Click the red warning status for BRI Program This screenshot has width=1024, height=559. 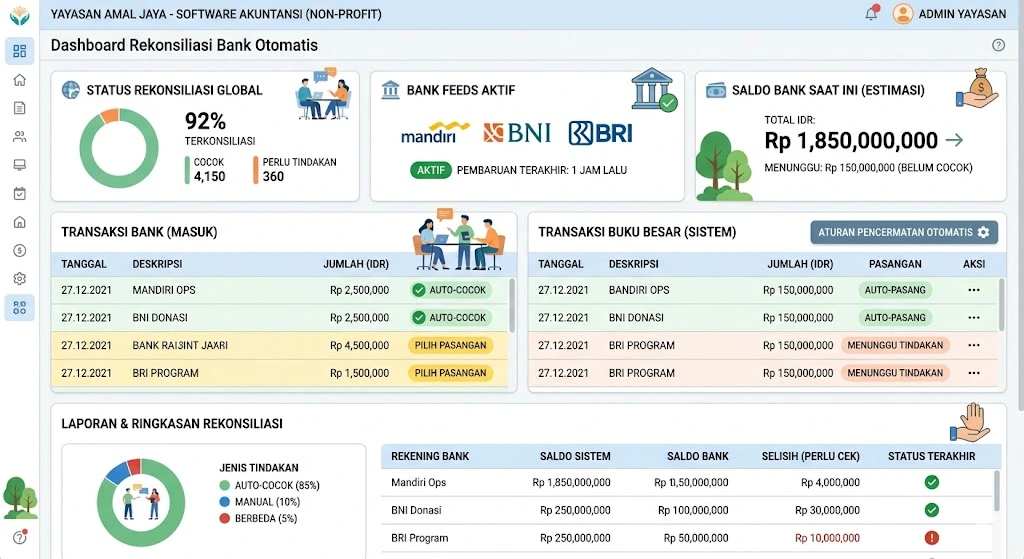[931, 538]
